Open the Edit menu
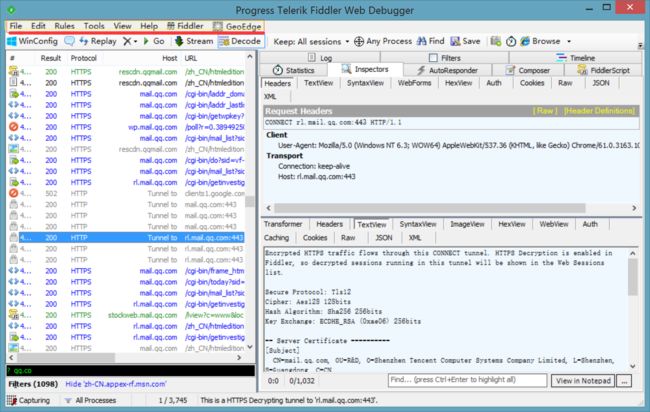This screenshot has width=650, height=412. point(38,26)
